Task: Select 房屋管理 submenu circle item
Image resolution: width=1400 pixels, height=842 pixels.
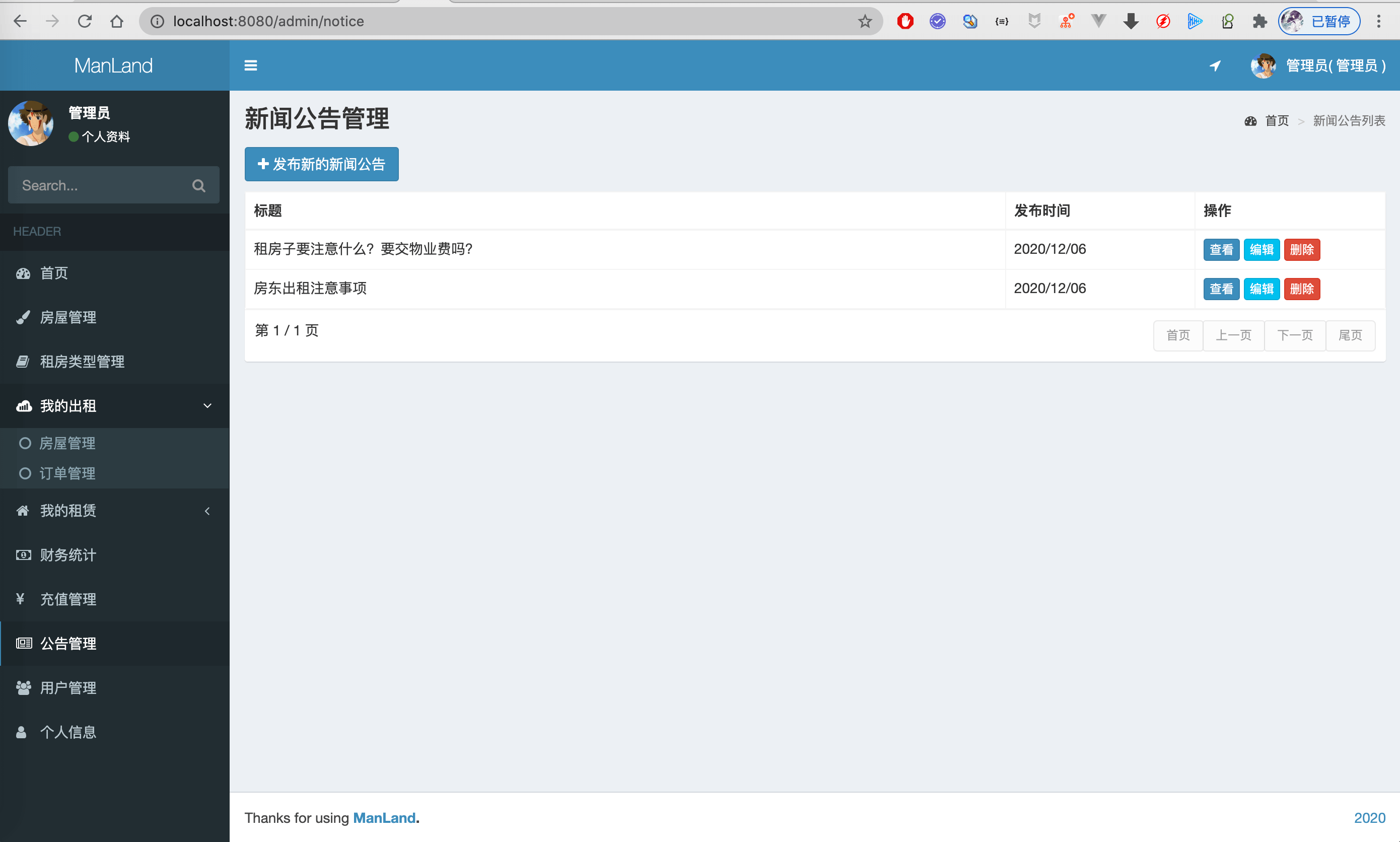Action: pos(67,443)
